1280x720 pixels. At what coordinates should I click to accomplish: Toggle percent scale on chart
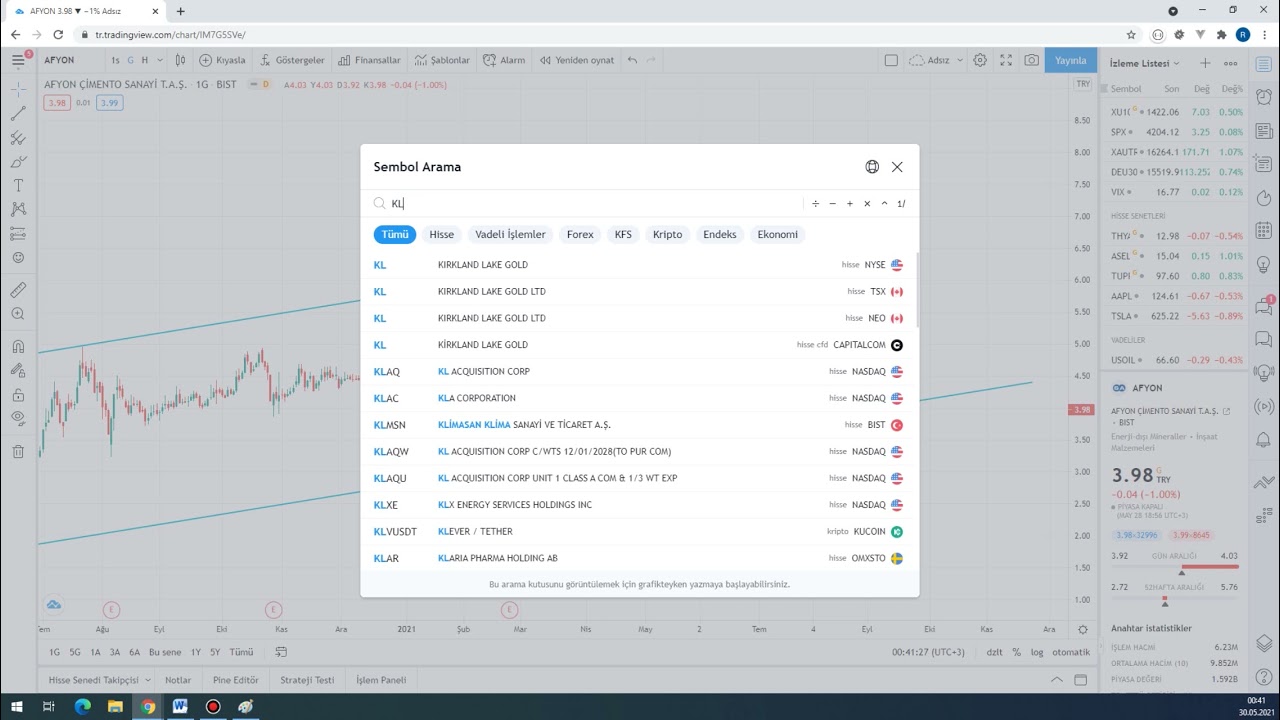pyautogui.click(x=1016, y=652)
